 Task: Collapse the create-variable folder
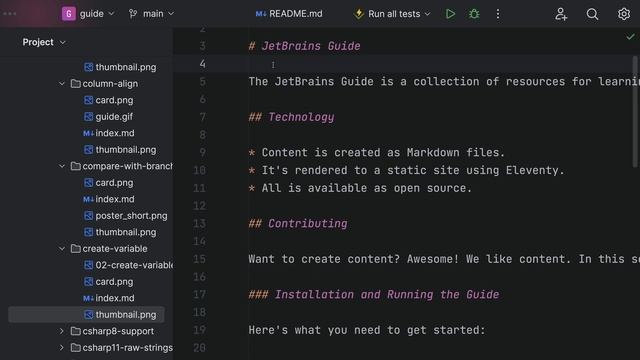coord(62,249)
